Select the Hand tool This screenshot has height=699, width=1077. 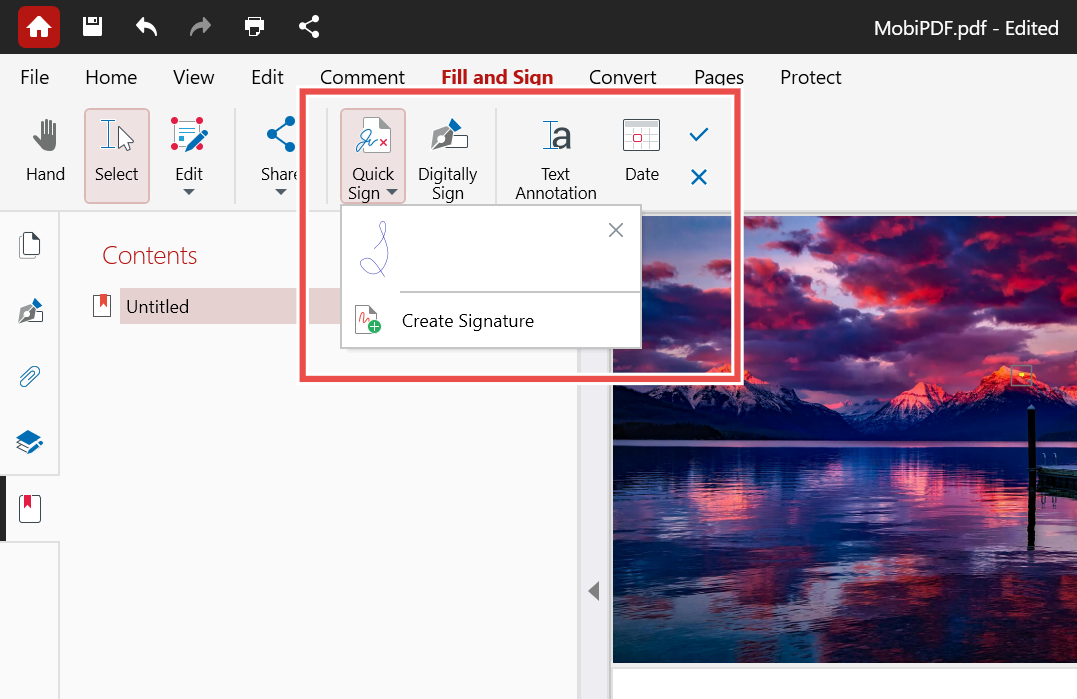tap(45, 152)
